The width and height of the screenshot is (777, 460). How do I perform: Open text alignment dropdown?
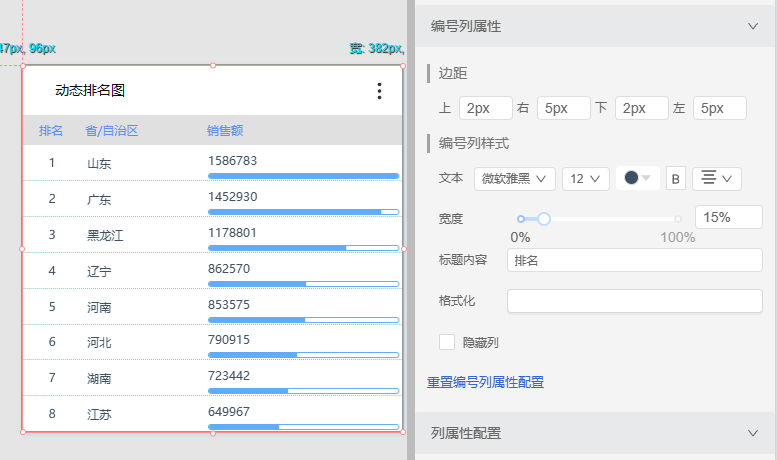coord(715,178)
